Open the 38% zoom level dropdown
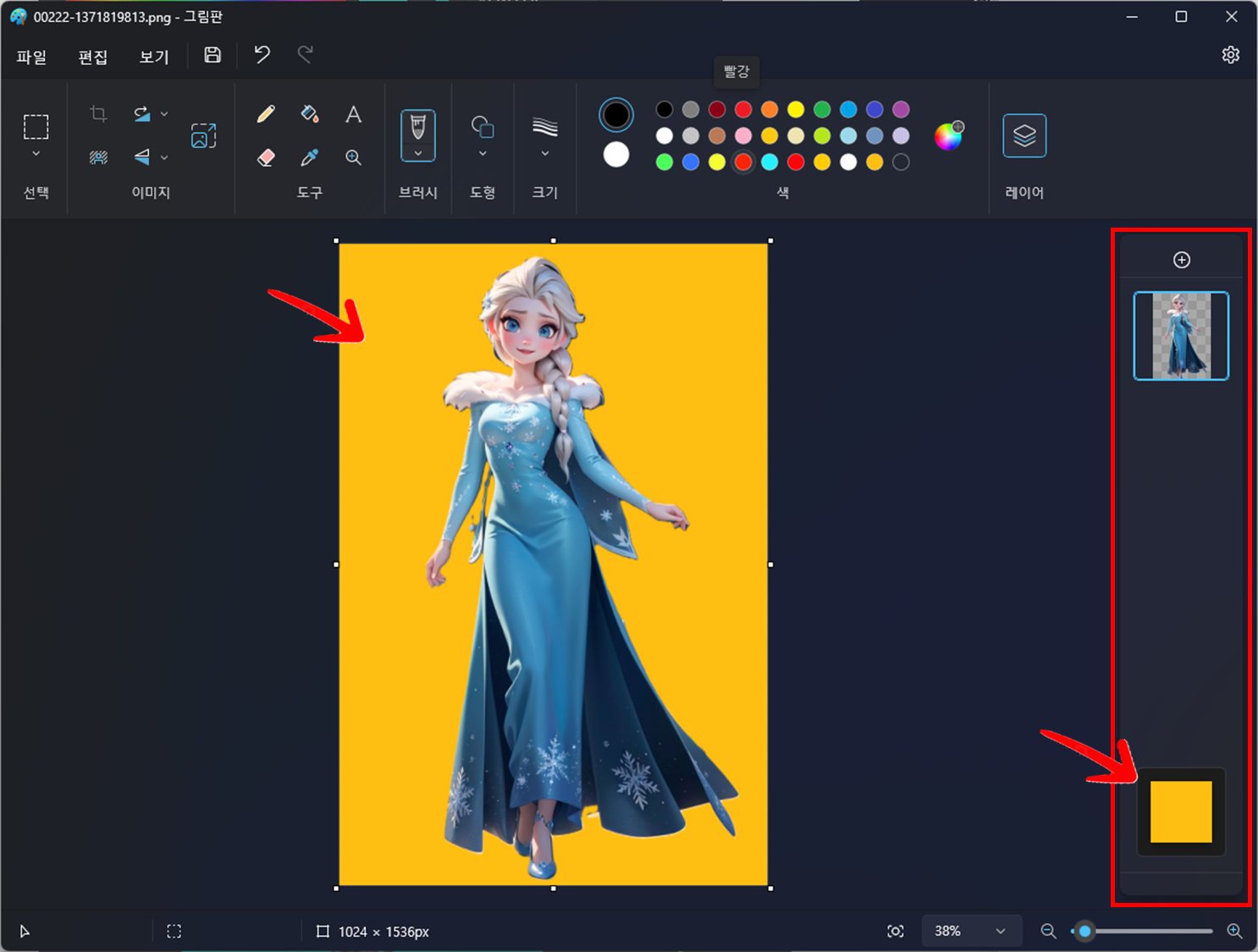Image resolution: width=1258 pixels, height=952 pixels. click(x=971, y=931)
